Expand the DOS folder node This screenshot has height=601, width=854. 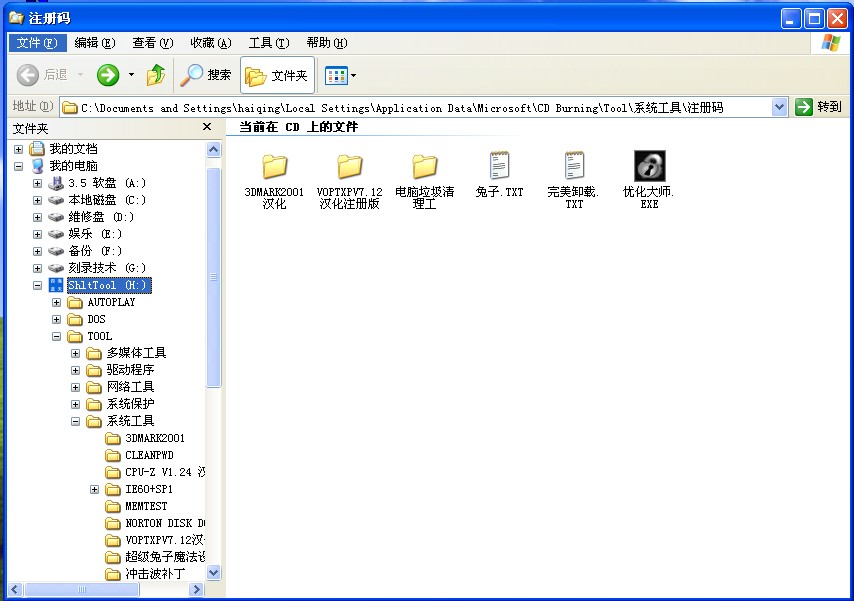click(57, 319)
